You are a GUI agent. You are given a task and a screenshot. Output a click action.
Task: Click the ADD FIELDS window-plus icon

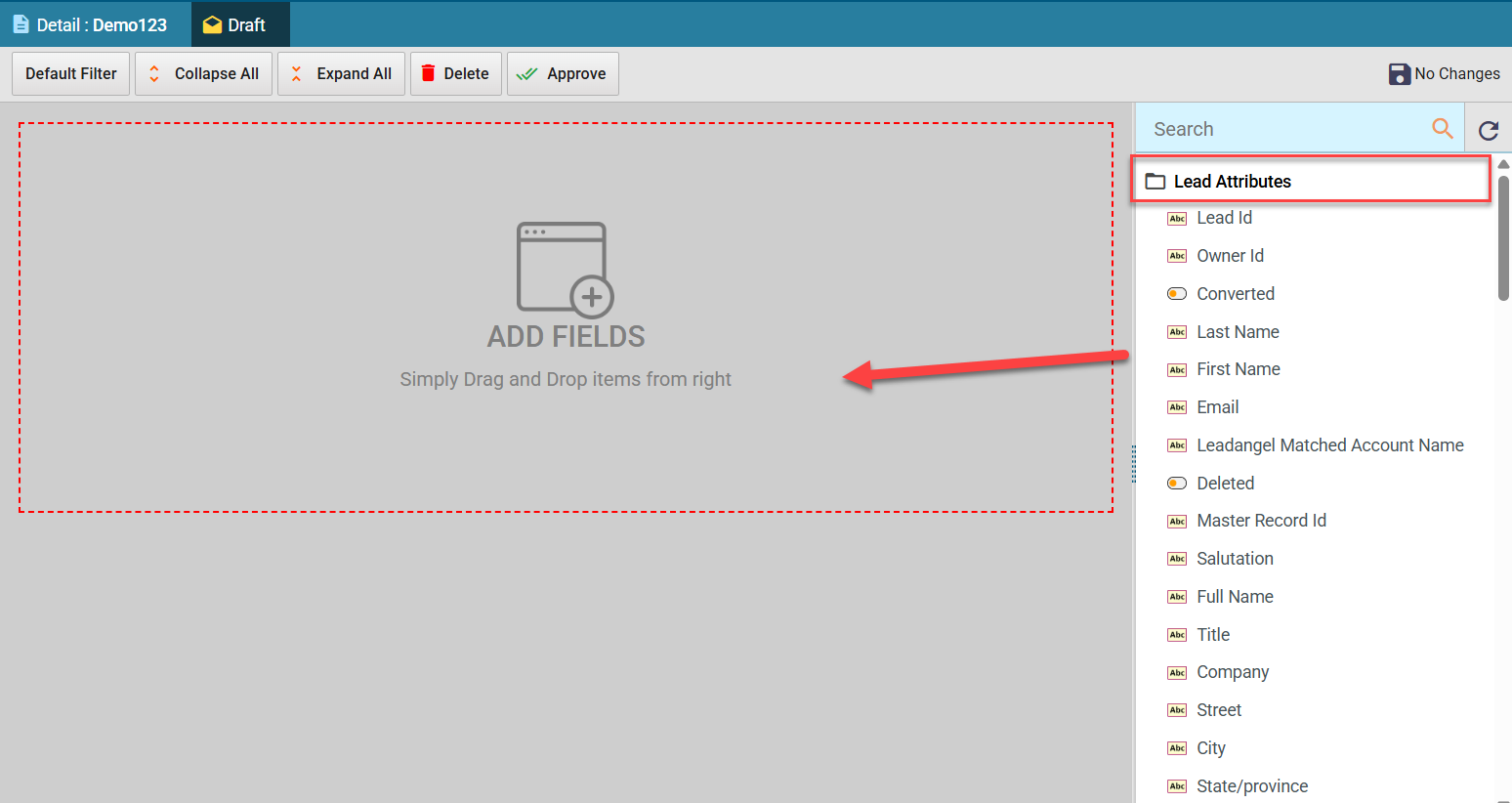[x=565, y=270]
